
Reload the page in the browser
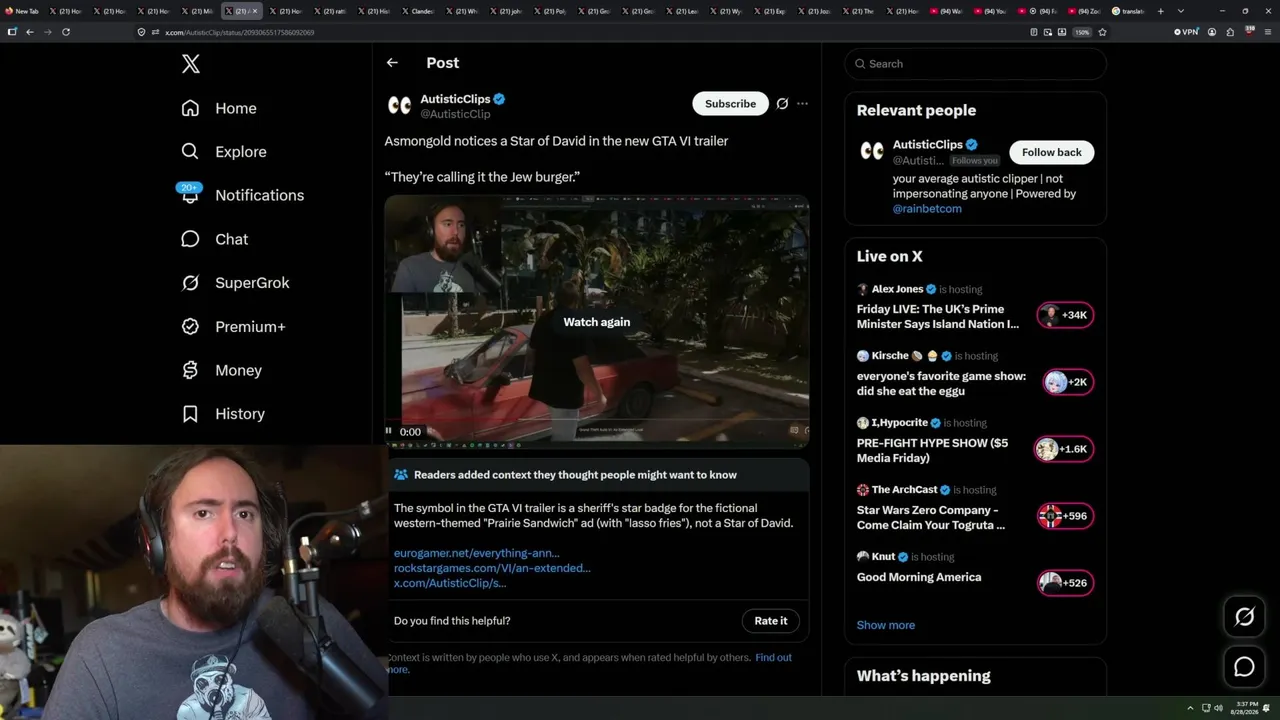66,32
